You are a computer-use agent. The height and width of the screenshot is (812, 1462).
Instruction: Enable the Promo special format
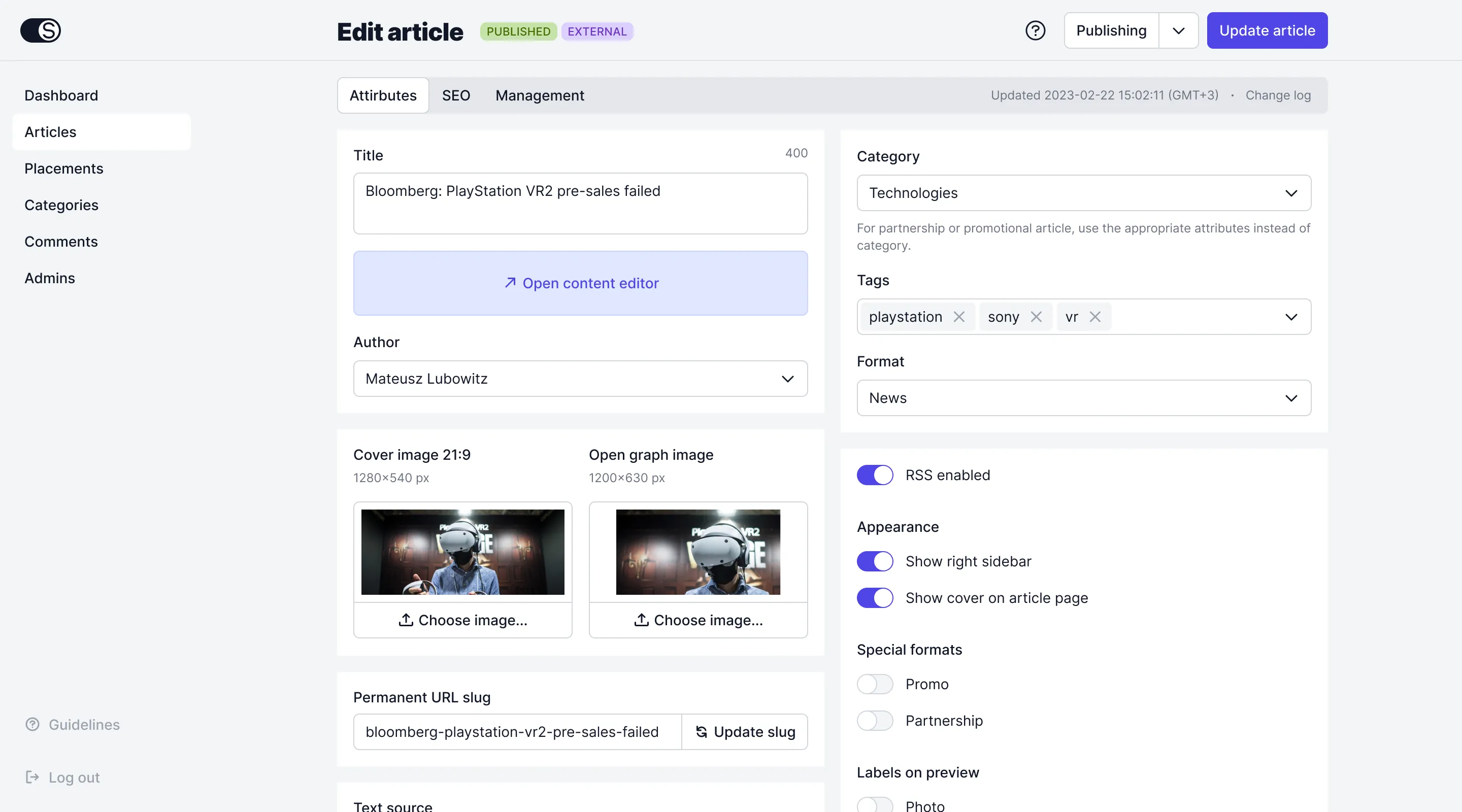click(875, 684)
